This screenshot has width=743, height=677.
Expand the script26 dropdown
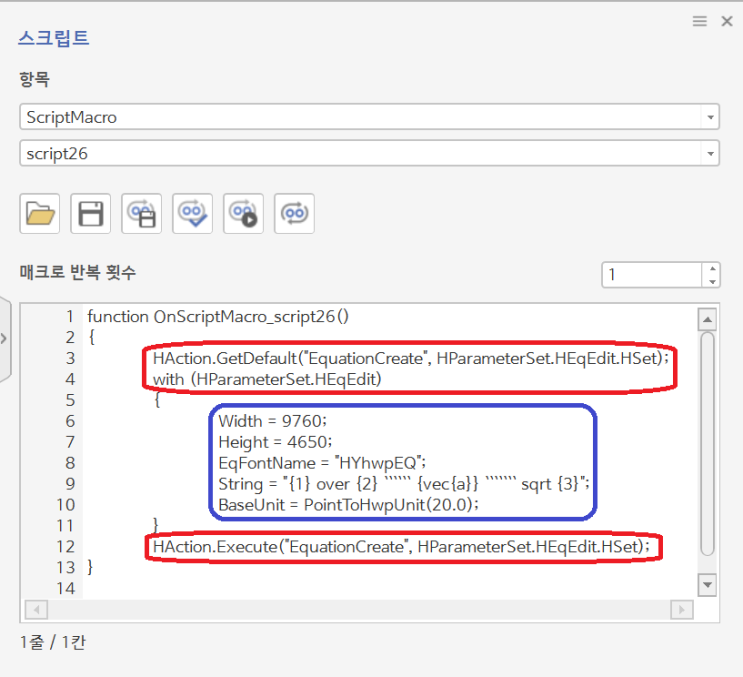pos(710,153)
